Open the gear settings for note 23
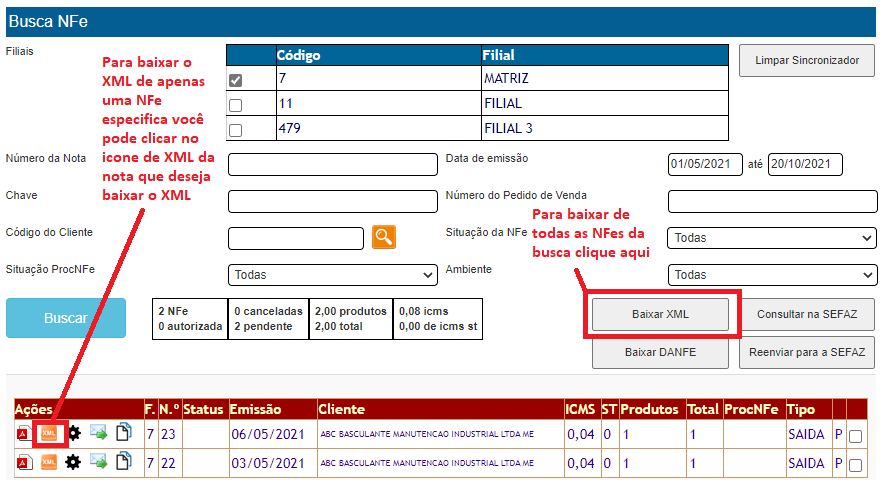 [x=73, y=433]
